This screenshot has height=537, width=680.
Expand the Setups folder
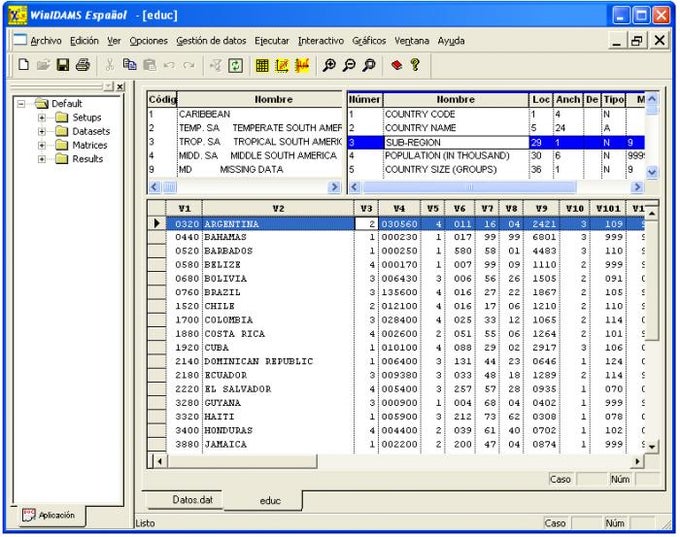[42, 118]
